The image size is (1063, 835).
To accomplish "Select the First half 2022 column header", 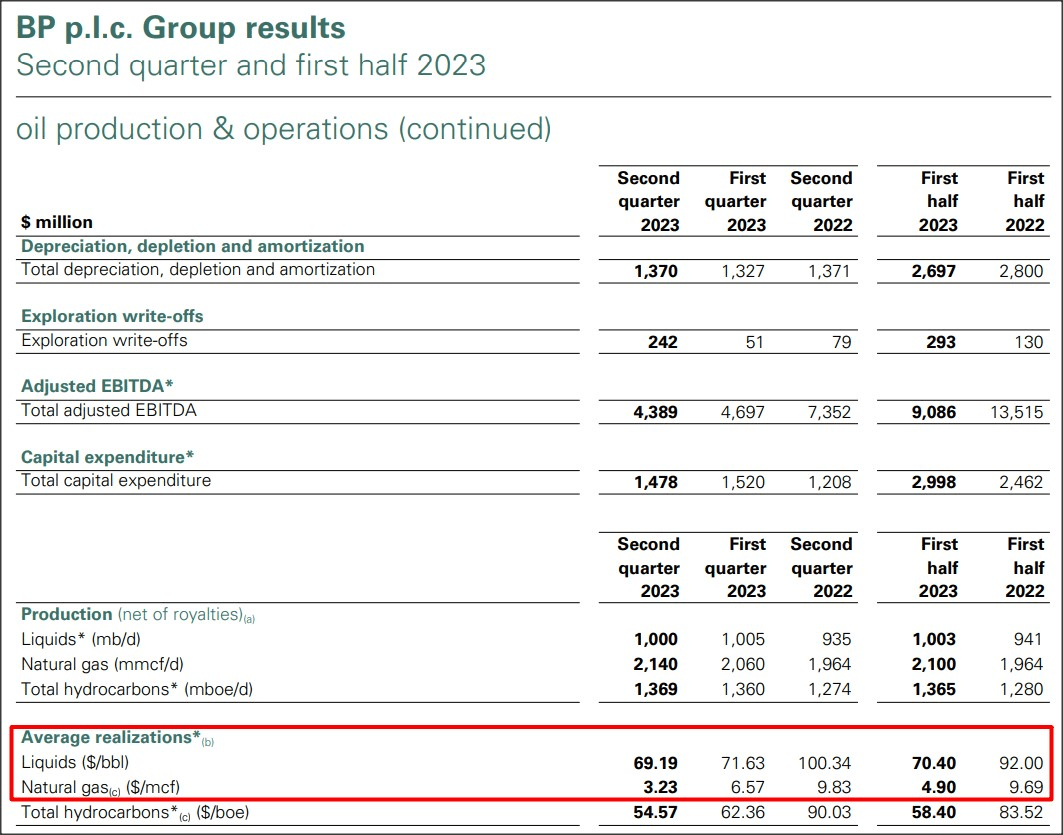I will [1025, 198].
